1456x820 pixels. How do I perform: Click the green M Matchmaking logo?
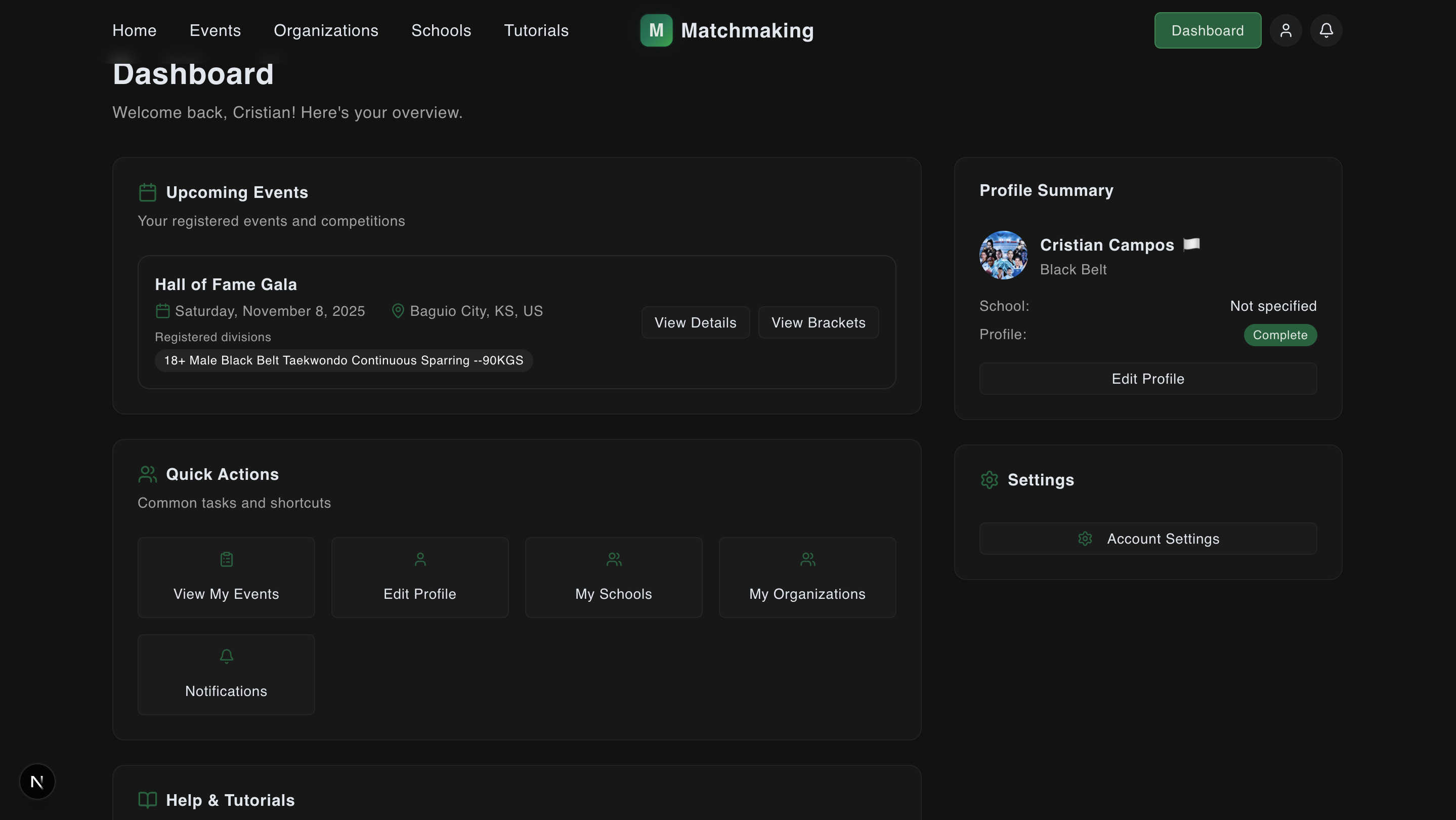(x=656, y=30)
